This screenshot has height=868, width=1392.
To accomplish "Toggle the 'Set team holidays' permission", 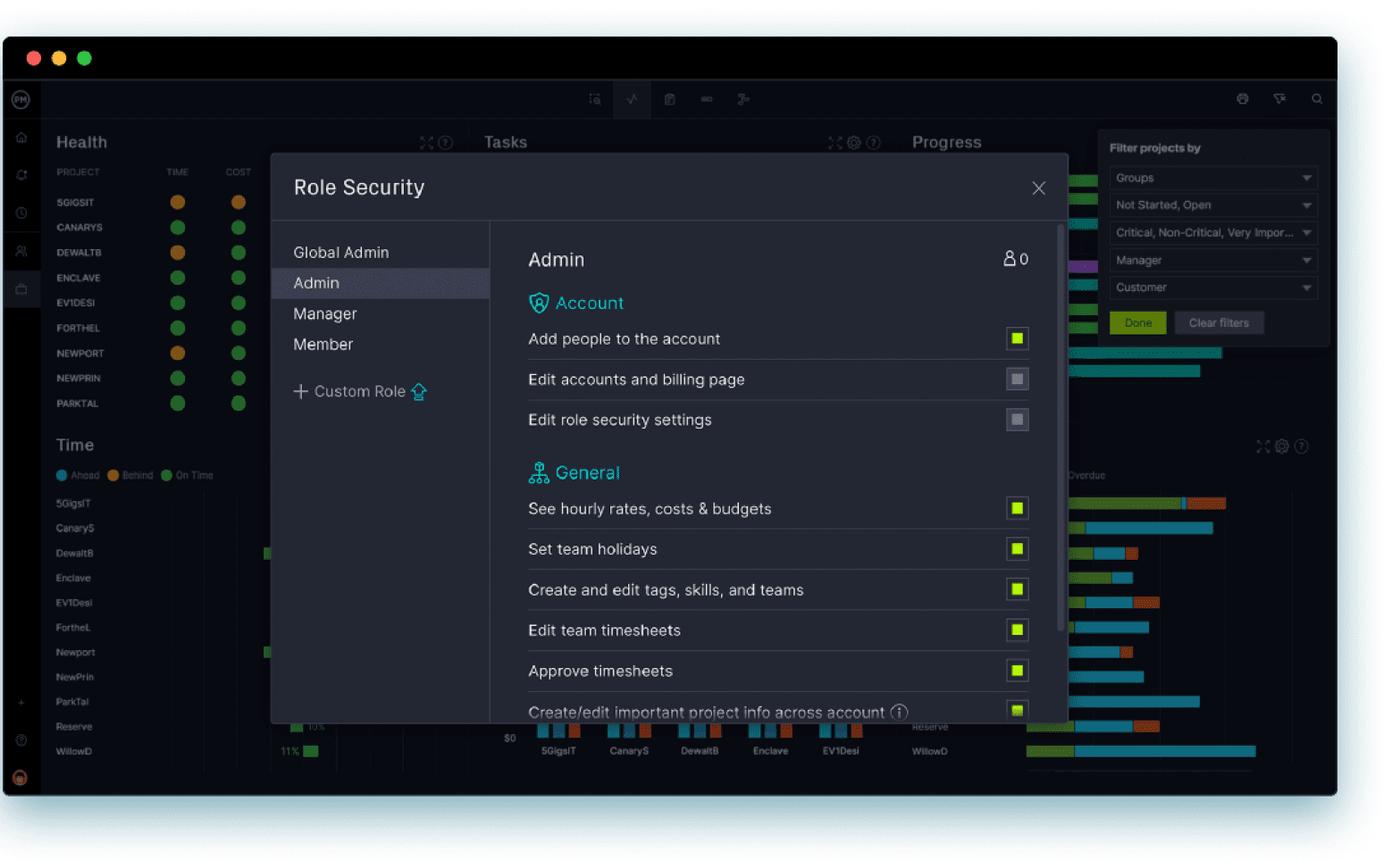I will point(1017,548).
